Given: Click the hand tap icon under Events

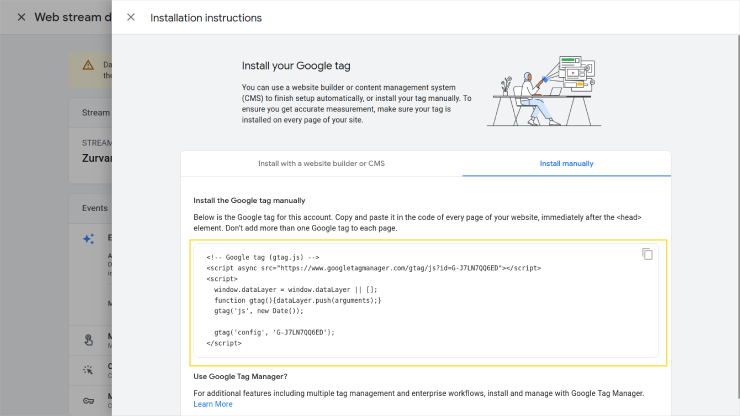Looking at the screenshot, I should 89,338.
